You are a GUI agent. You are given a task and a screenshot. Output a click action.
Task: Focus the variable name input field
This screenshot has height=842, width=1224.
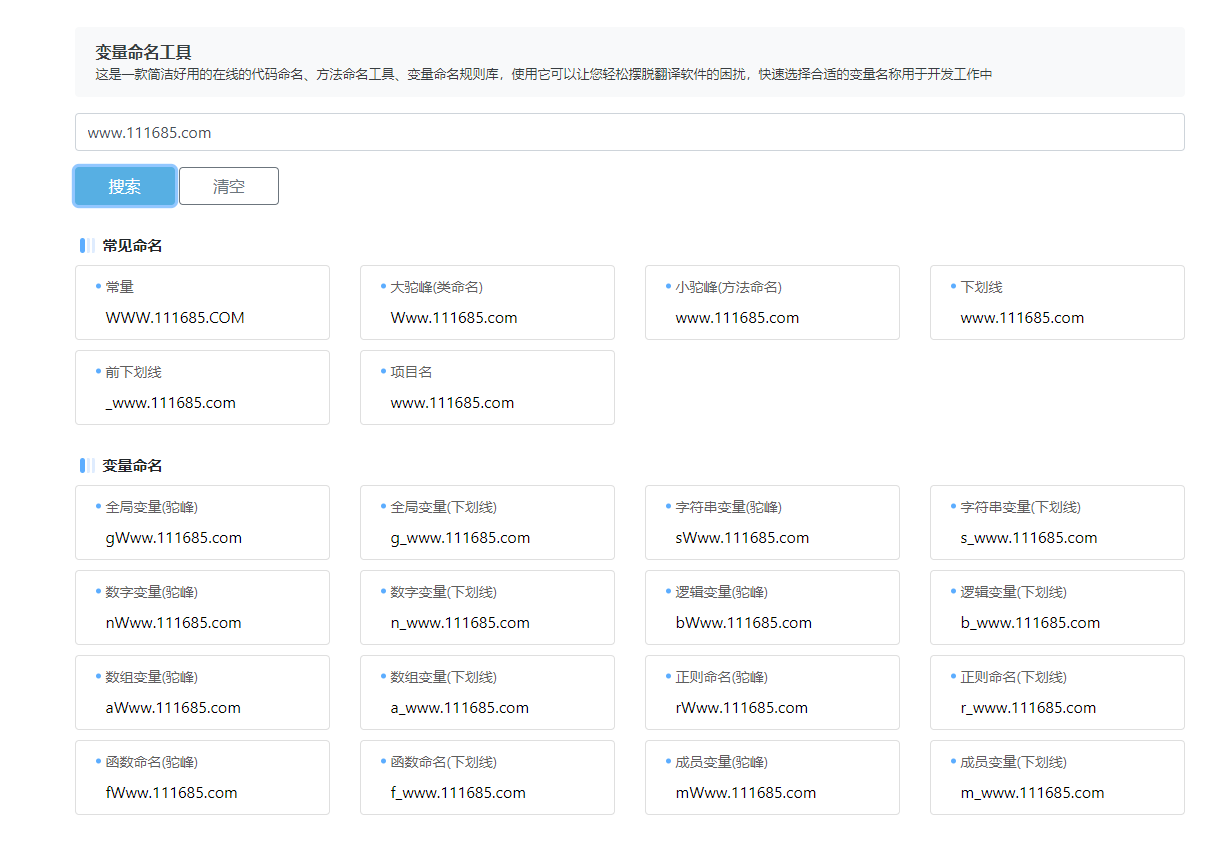tap(629, 132)
